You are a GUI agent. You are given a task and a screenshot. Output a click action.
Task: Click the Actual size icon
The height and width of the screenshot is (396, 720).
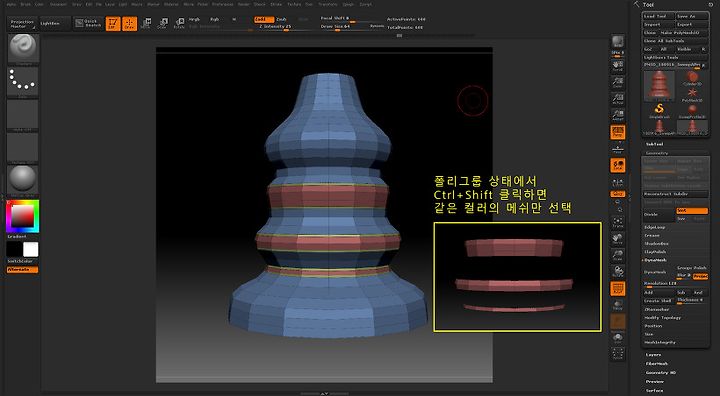click(618, 99)
